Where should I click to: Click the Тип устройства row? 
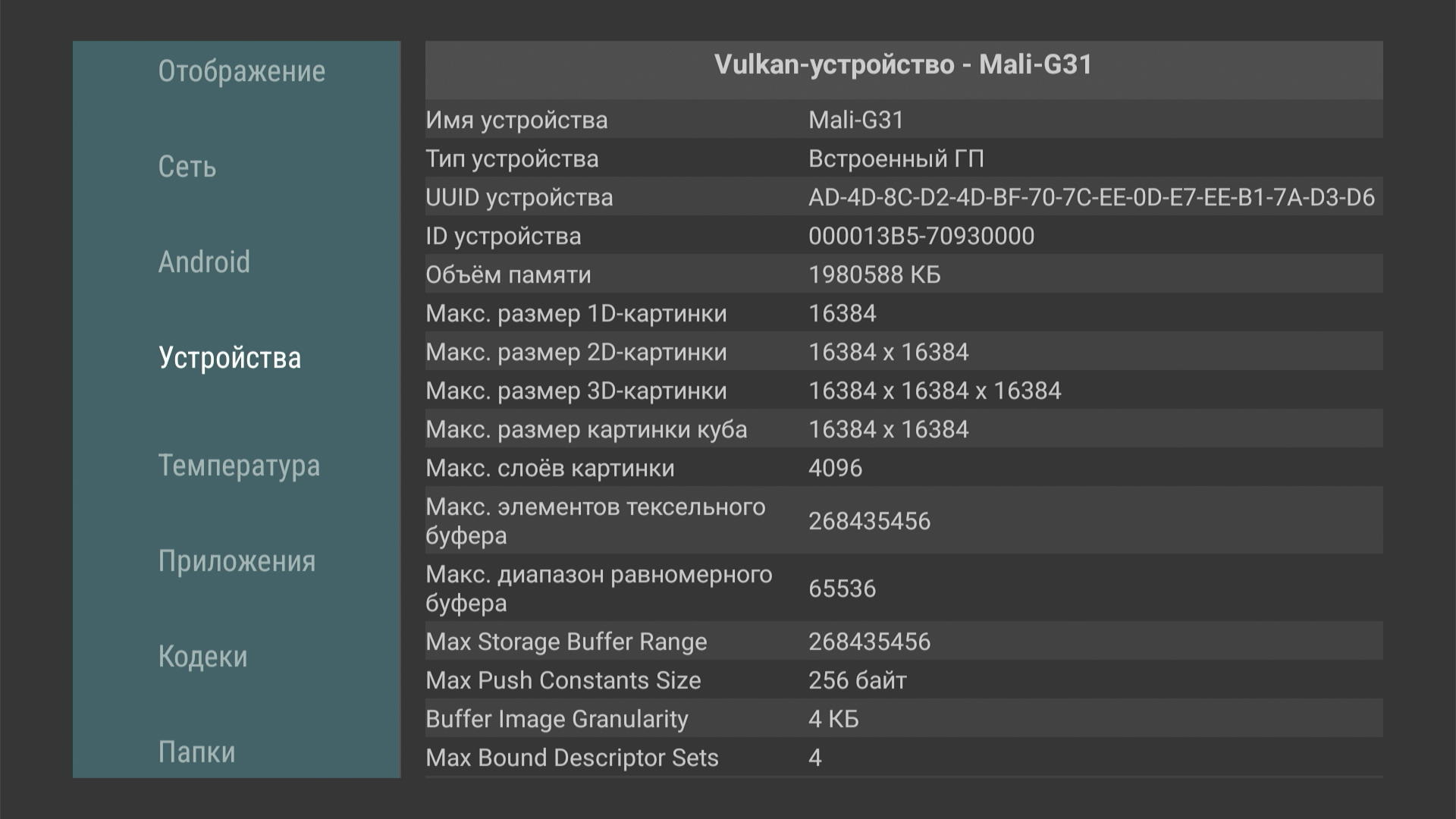click(x=903, y=158)
